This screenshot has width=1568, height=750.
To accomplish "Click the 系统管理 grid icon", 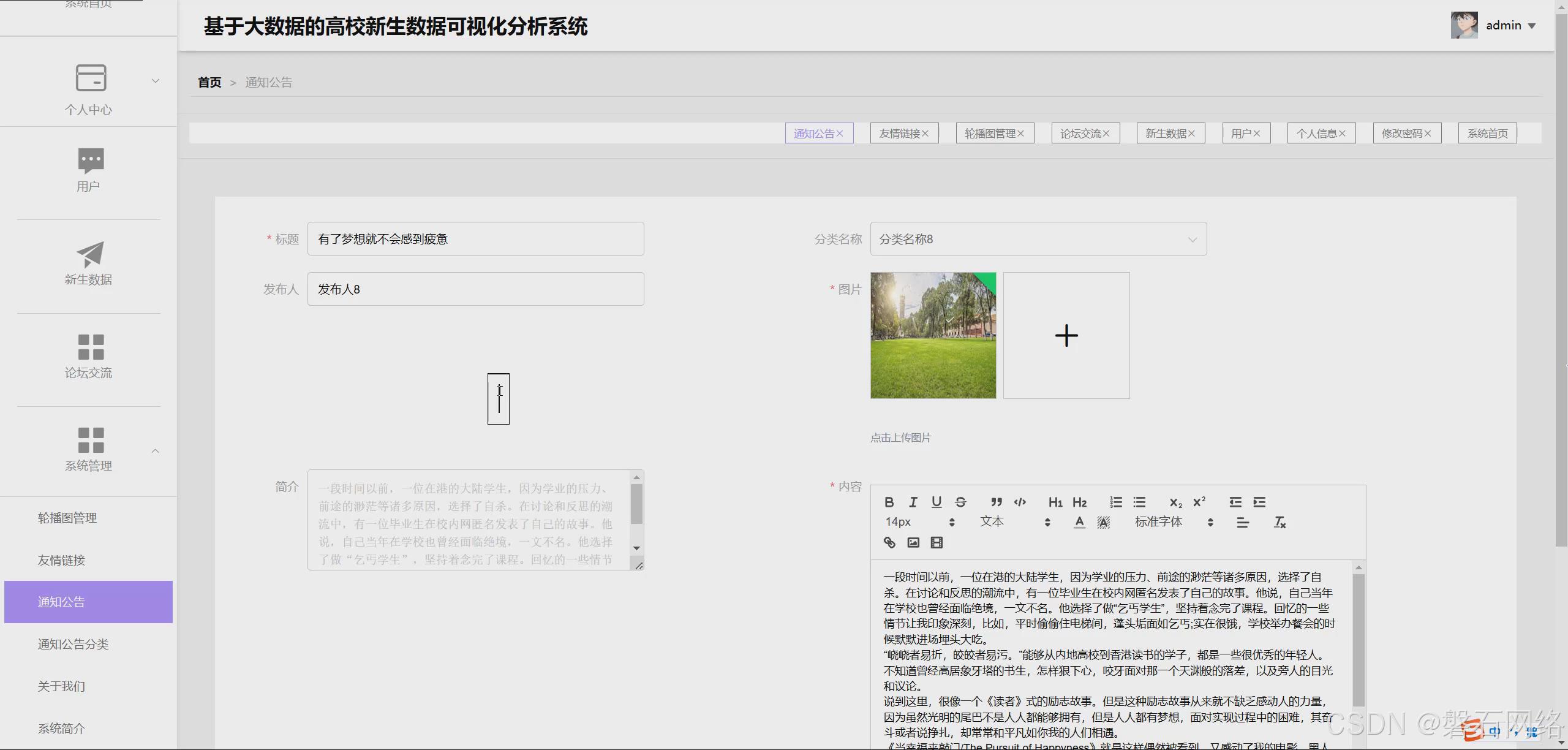I will point(91,440).
